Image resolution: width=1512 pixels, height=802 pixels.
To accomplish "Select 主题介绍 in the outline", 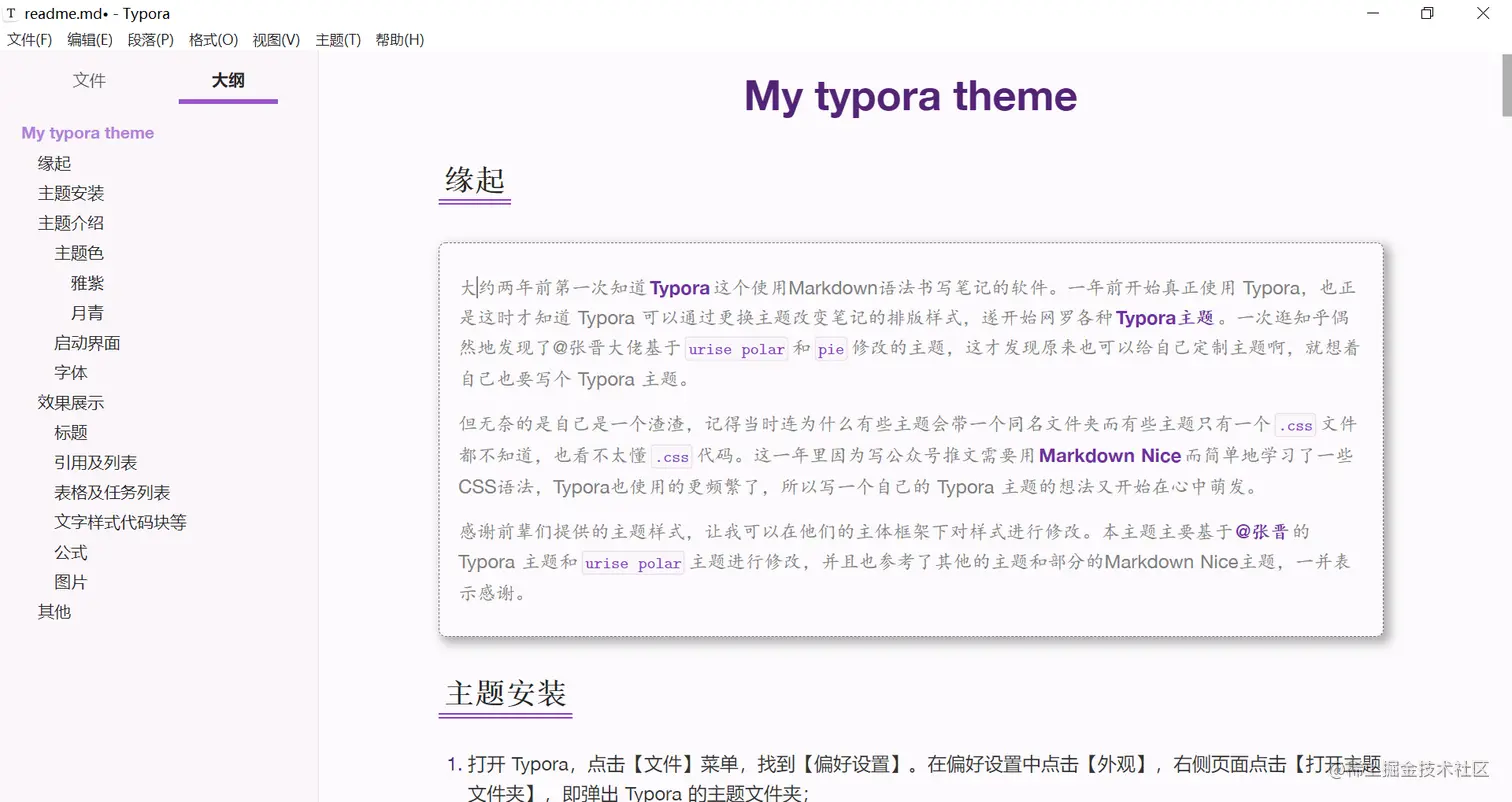I will pos(71,223).
